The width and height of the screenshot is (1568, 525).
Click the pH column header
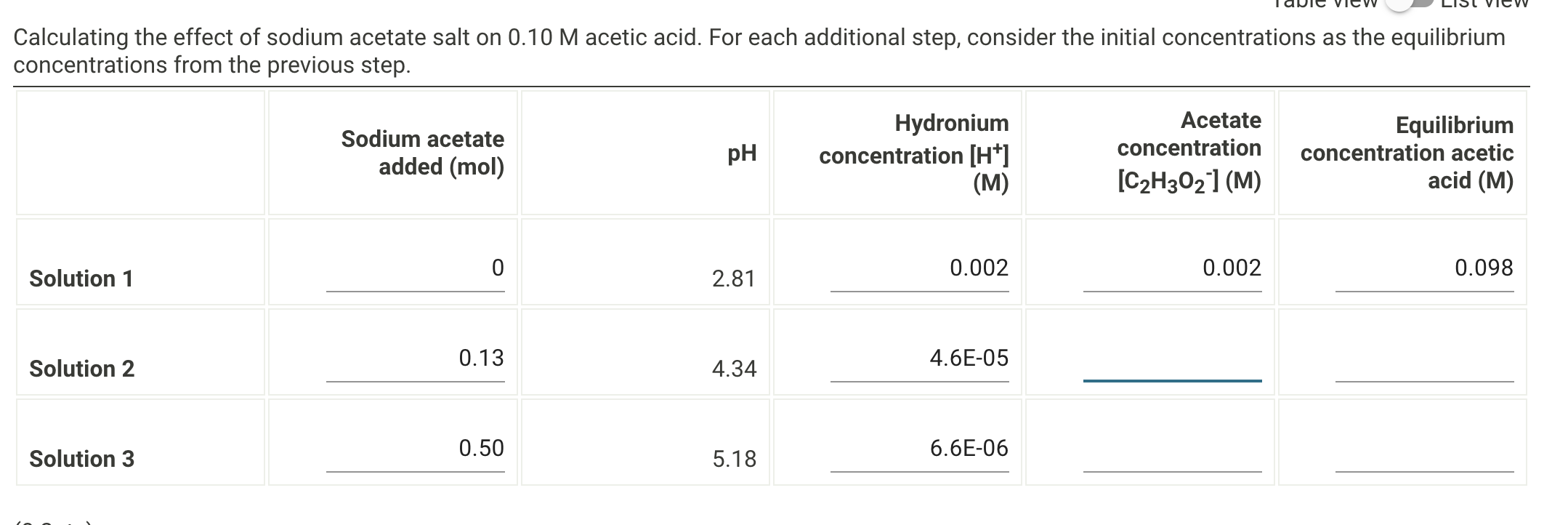(742, 153)
